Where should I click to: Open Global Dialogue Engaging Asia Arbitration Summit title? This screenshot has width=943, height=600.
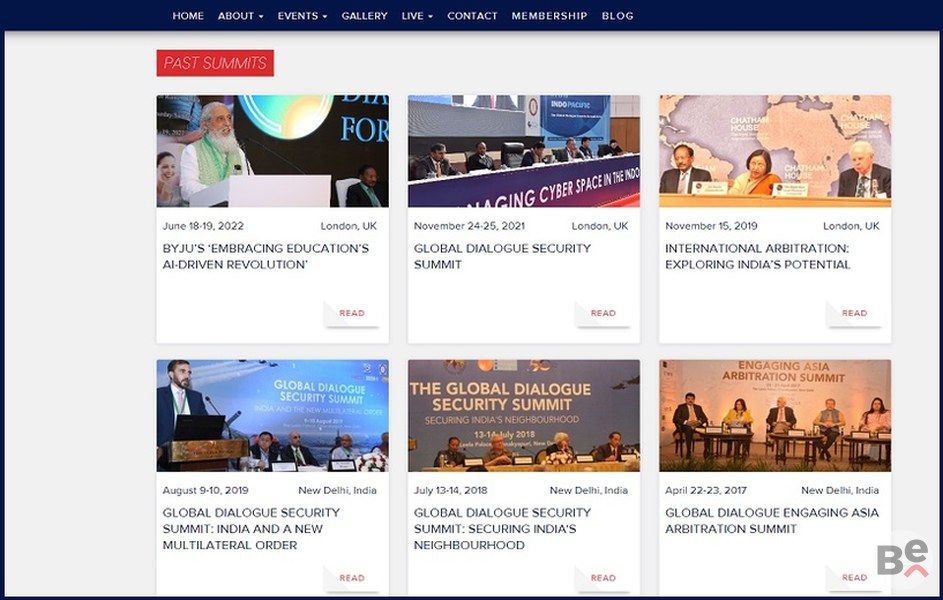[x=772, y=521]
